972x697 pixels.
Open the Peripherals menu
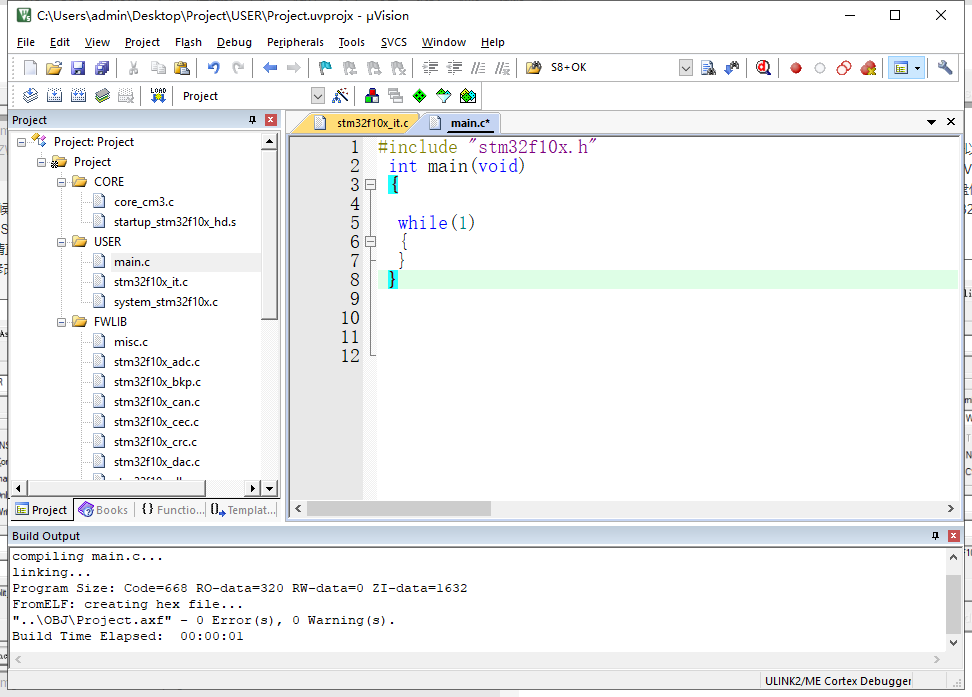[x=295, y=42]
